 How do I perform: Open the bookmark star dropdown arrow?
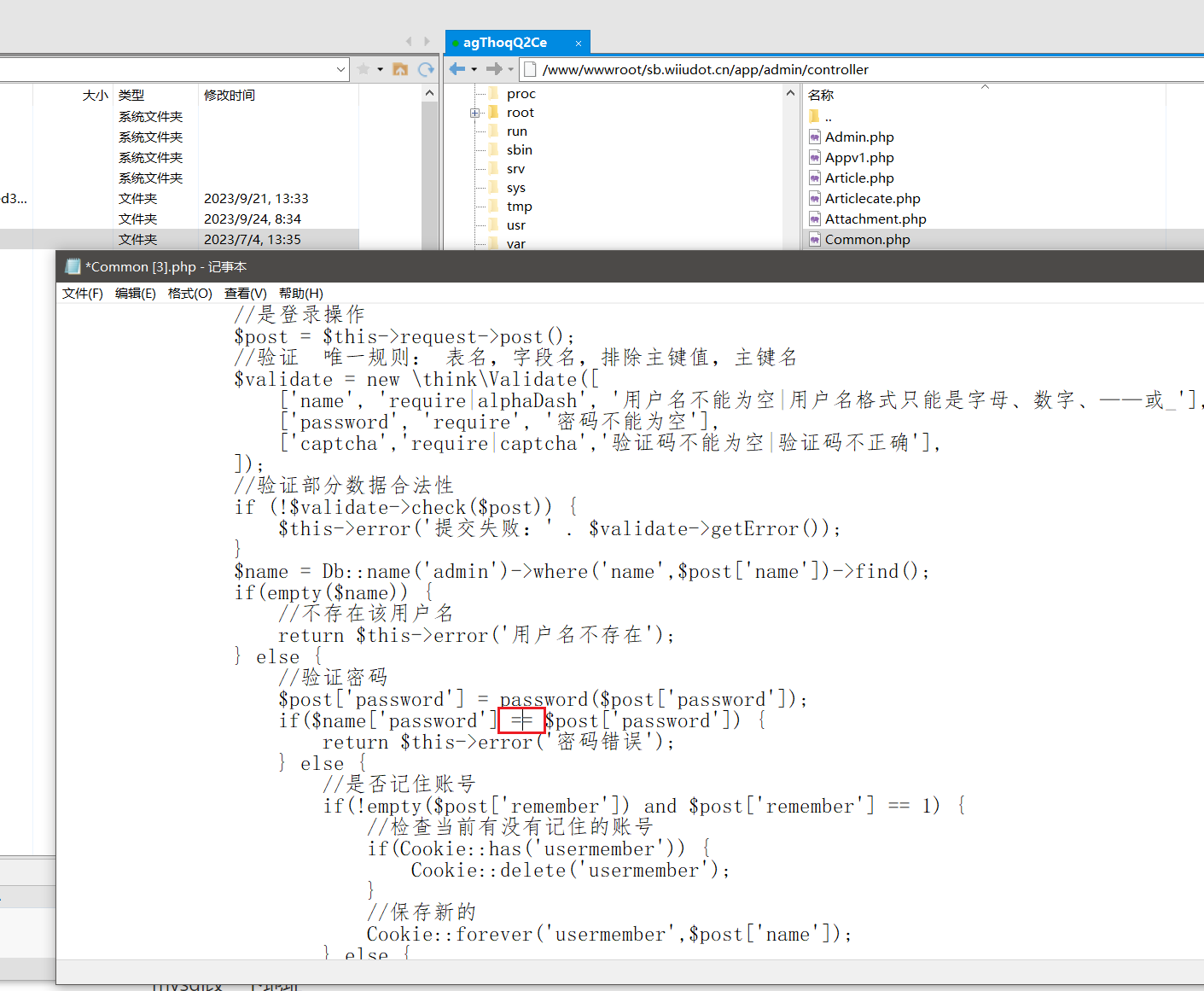pos(381,69)
